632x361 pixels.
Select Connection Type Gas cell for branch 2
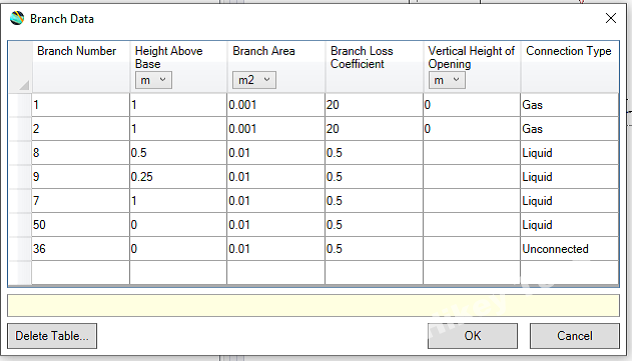pos(569,129)
